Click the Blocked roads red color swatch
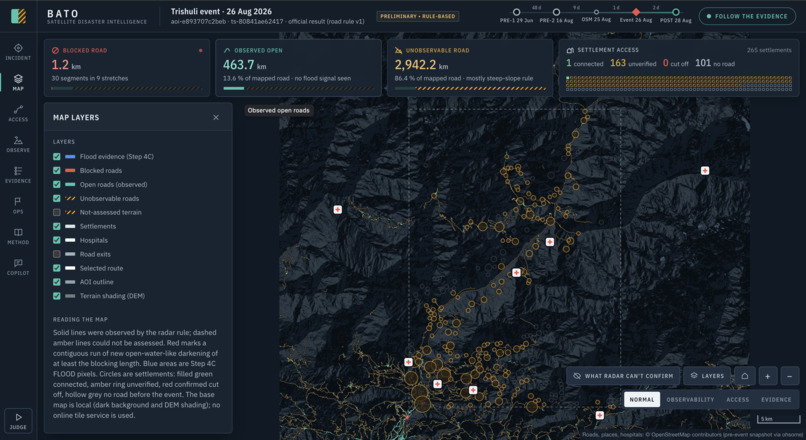The image size is (806, 440). 70,170
